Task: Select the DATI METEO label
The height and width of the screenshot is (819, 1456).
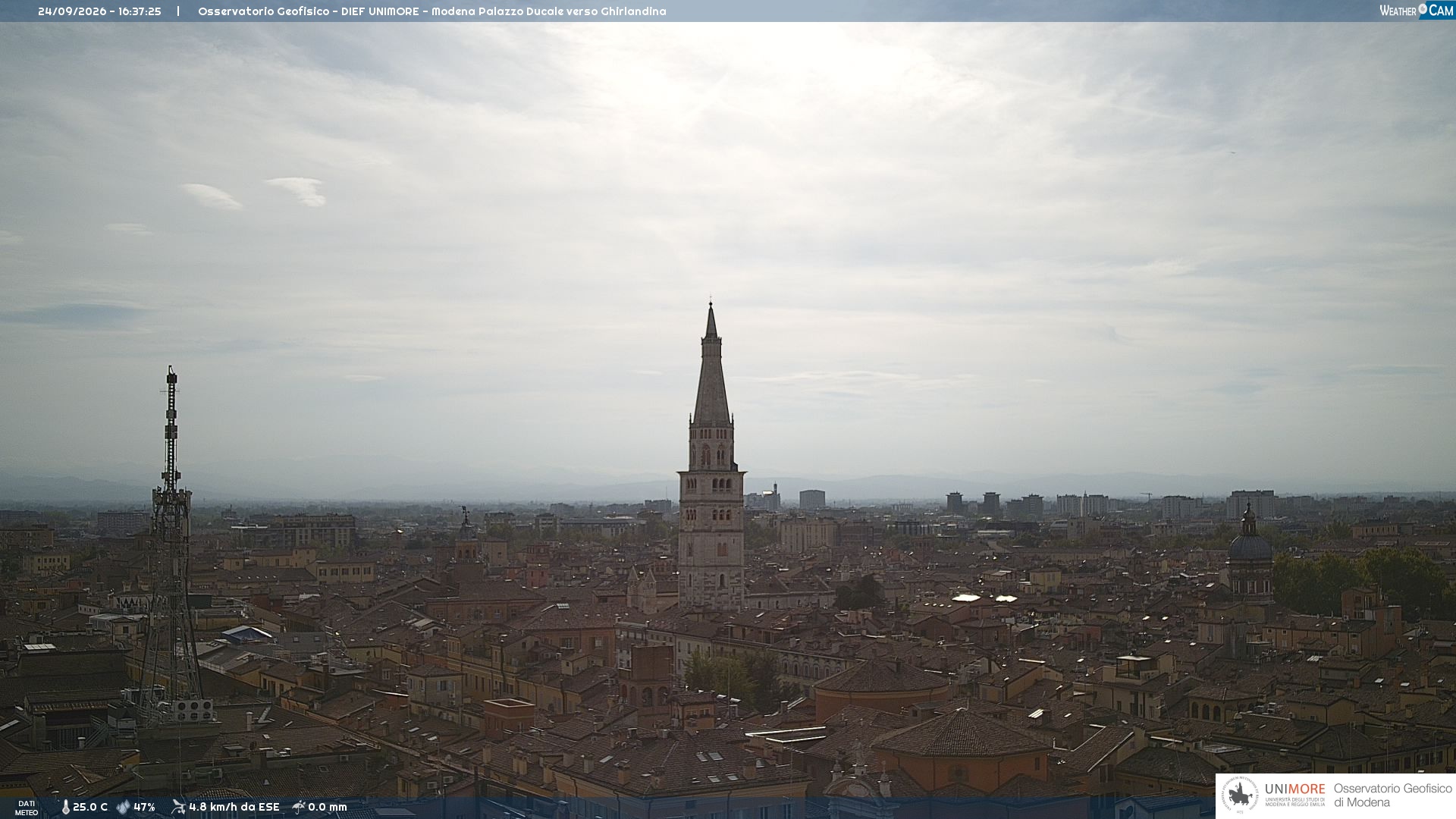Action: (x=27, y=808)
